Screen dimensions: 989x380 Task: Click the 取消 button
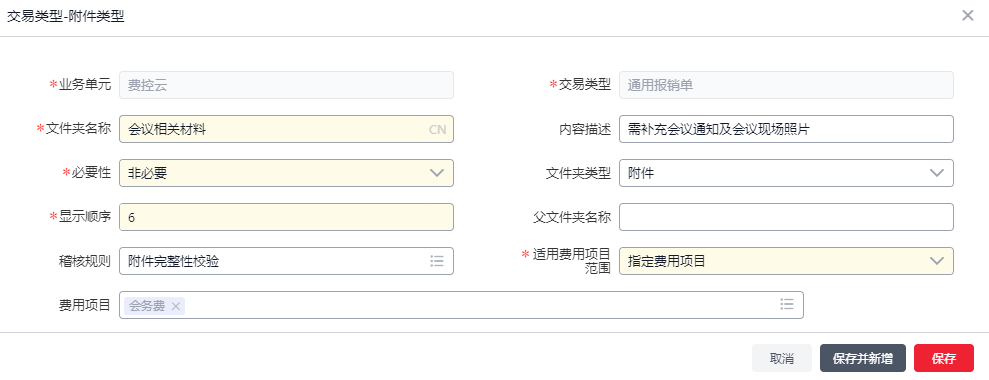pyautogui.click(x=781, y=358)
